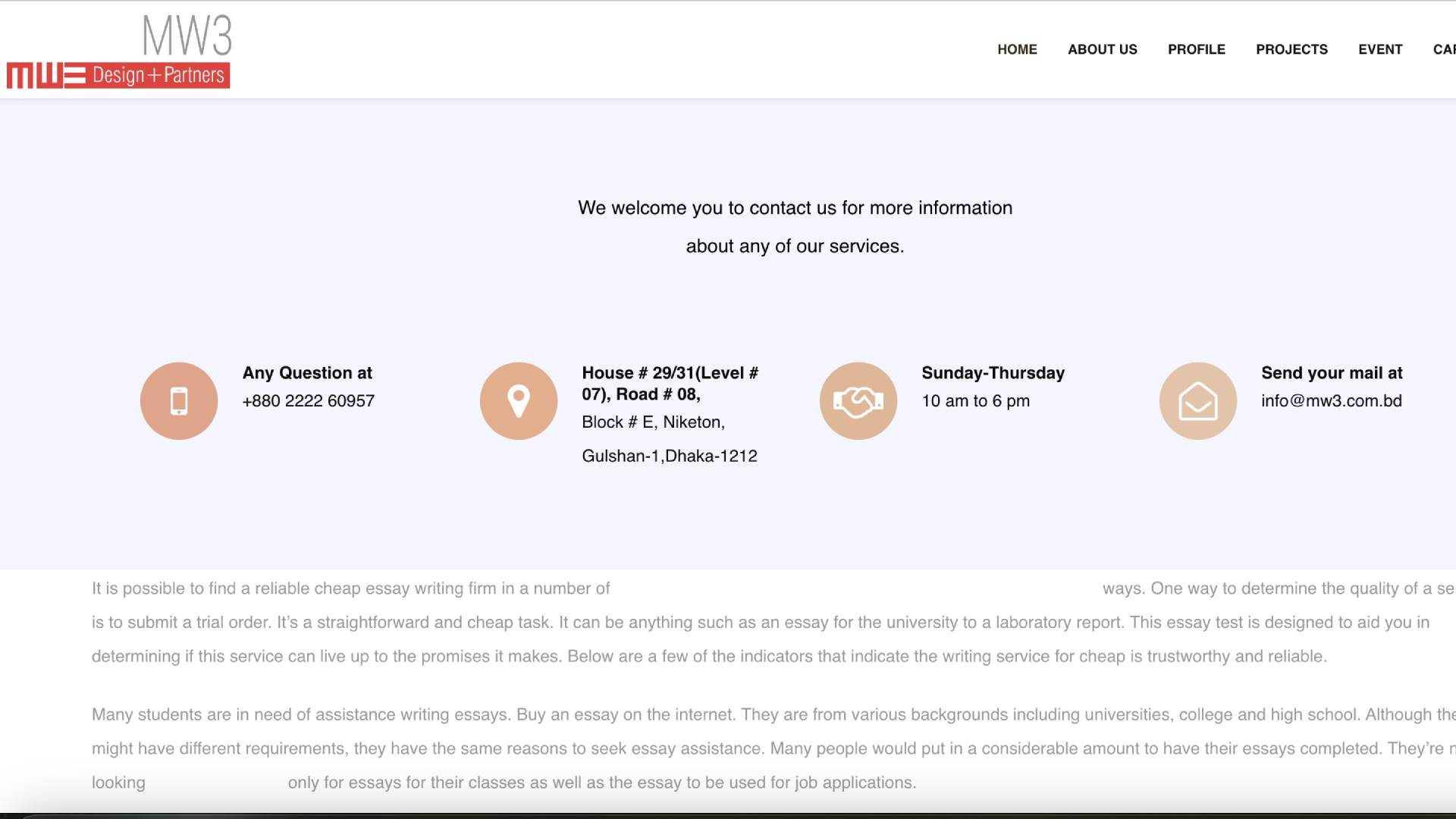Click the open envelope mail icon
Image resolution: width=1456 pixels, height=819 pixels.
click(1198, 401)
